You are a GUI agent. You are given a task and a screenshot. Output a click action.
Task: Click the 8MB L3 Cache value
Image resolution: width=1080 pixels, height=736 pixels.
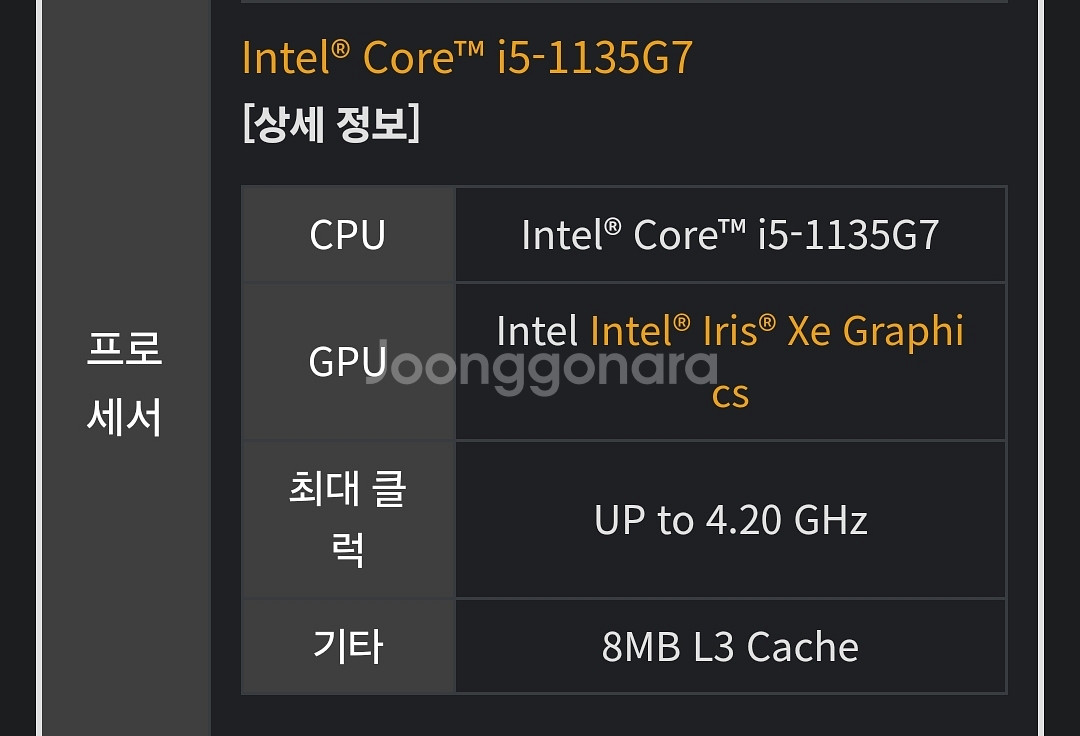pyautogui.click(x=730, y=646)
